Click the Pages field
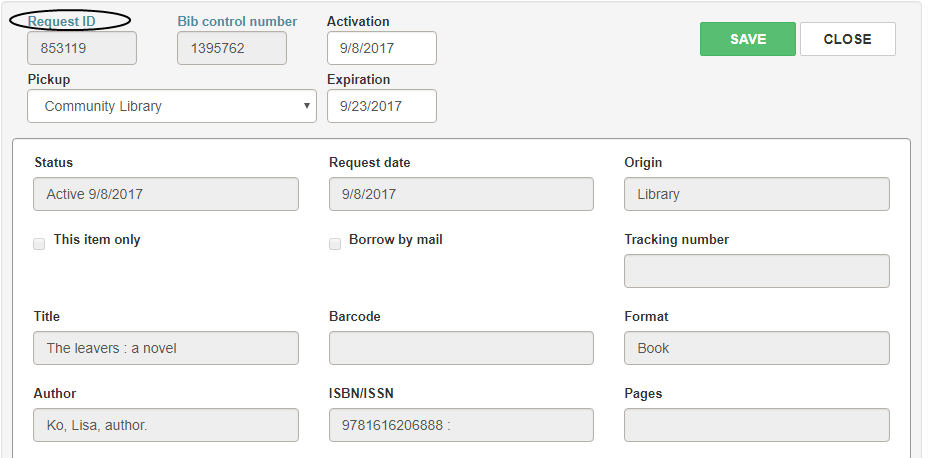The height and width of the screenshot is (458, 951). pos(757,425)
